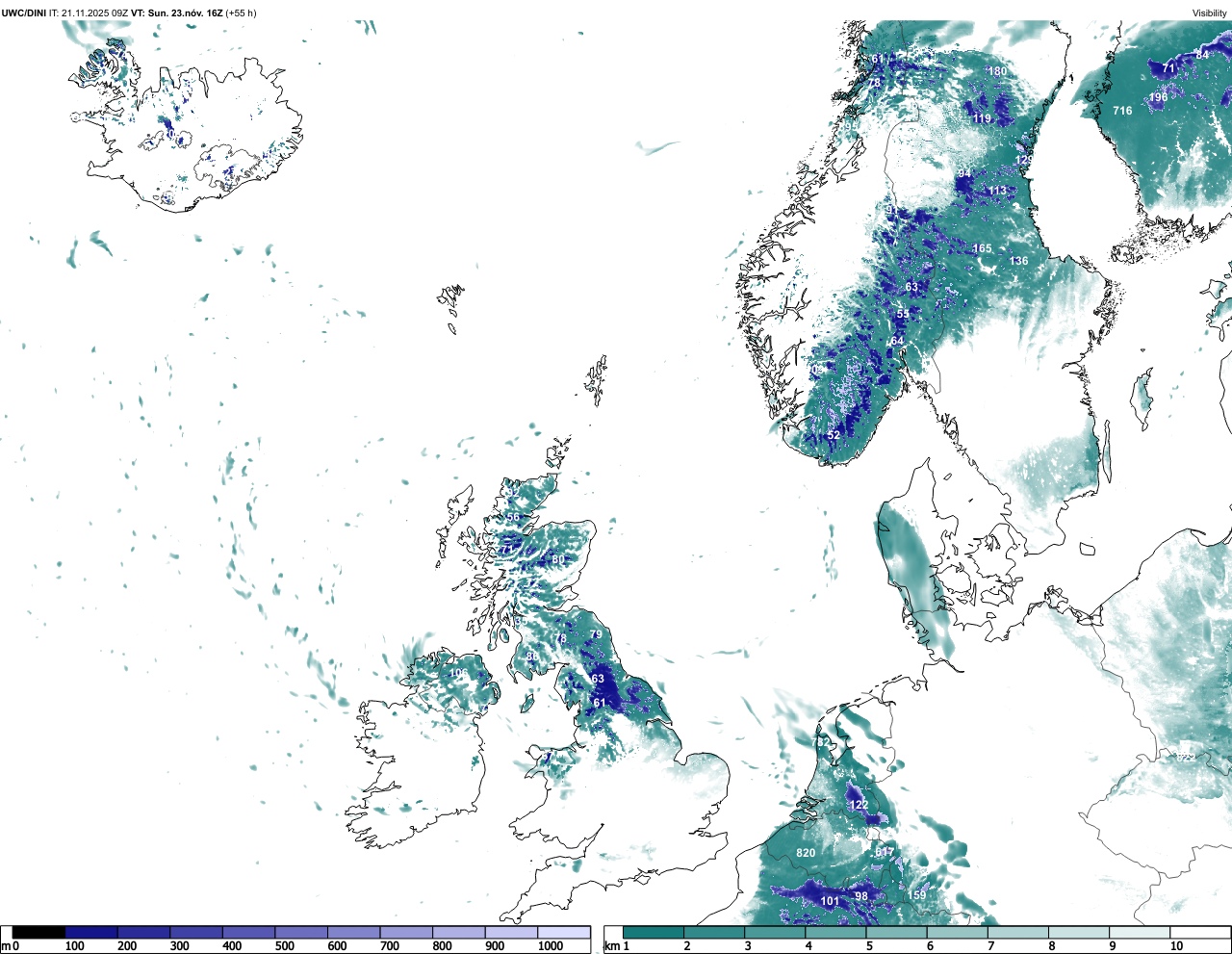Click the visibility value '617' over Germany

885,853
